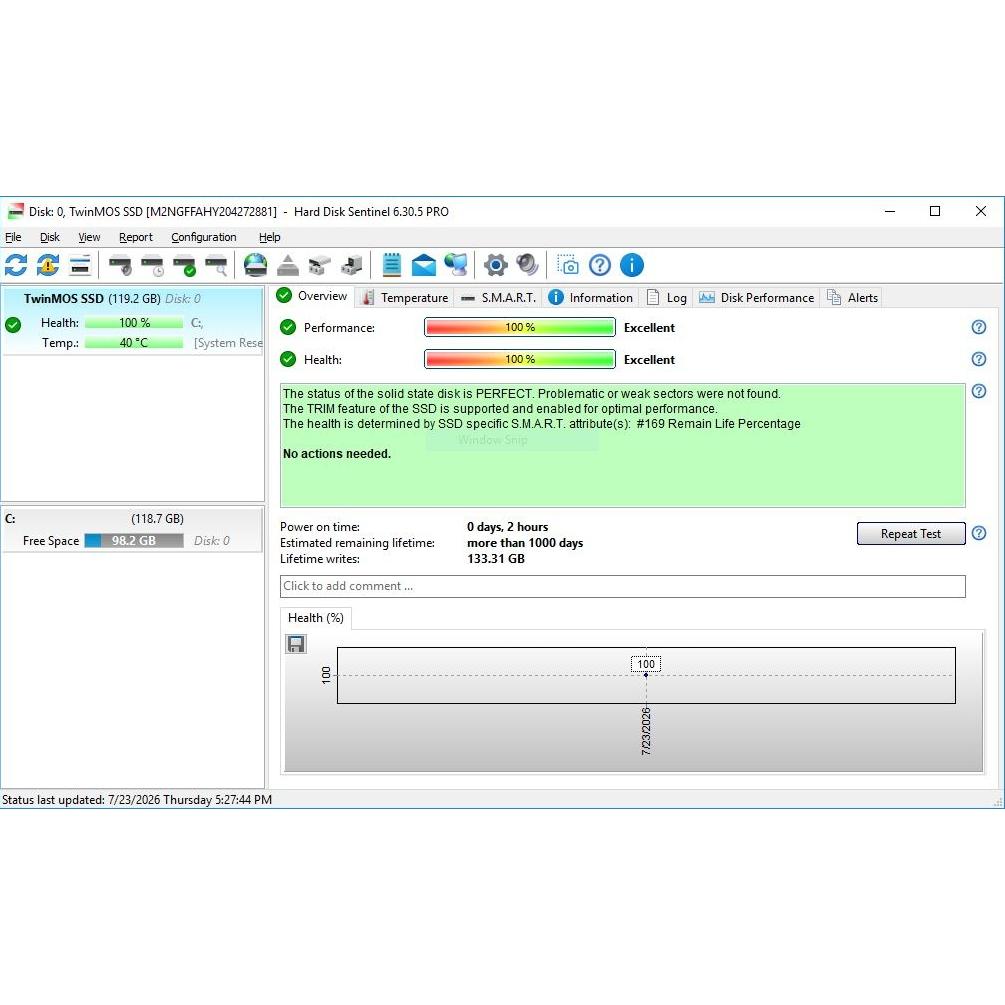The image size is (1005, 1005).
Task: Click the disk with magnifier icon
Action: pos(216,265)
